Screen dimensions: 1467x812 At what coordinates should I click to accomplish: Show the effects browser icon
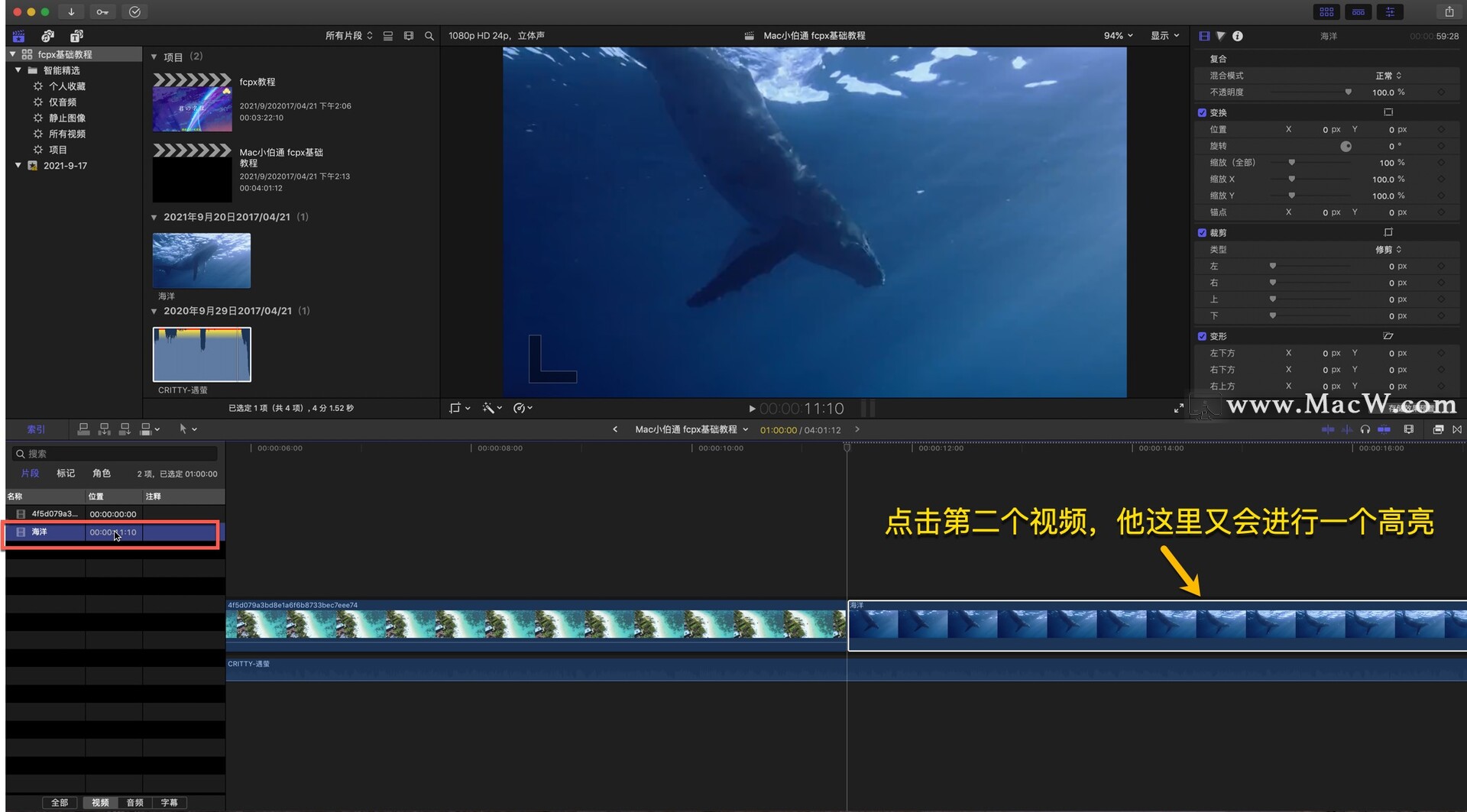click(x=1438, y=429)
